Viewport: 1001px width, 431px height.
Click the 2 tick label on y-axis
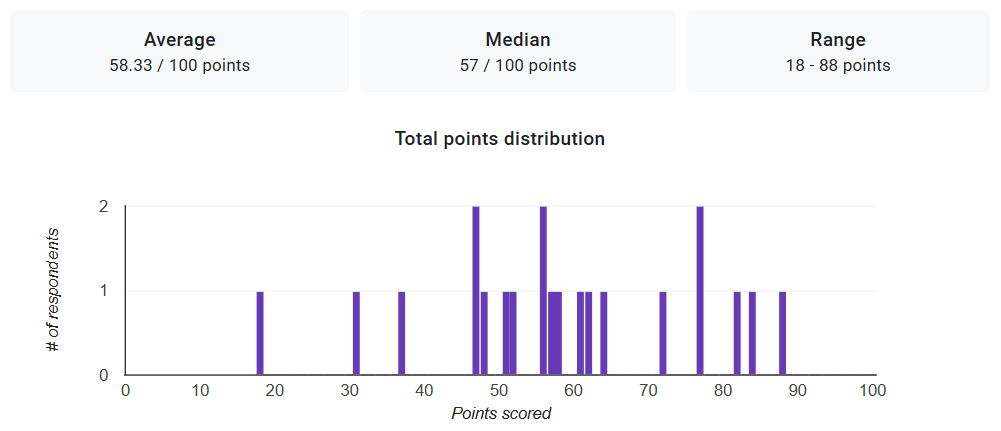click(x=104, y=207)
